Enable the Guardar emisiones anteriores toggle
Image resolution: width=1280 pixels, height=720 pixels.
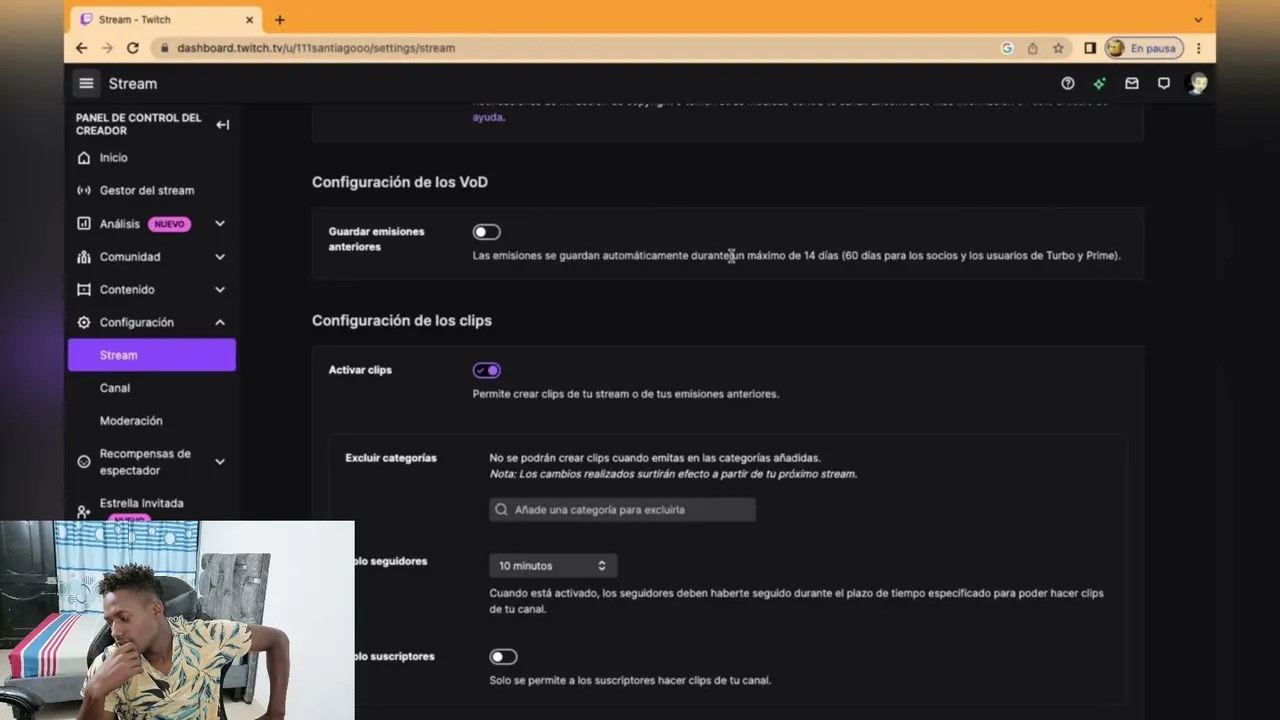(487, 232)
